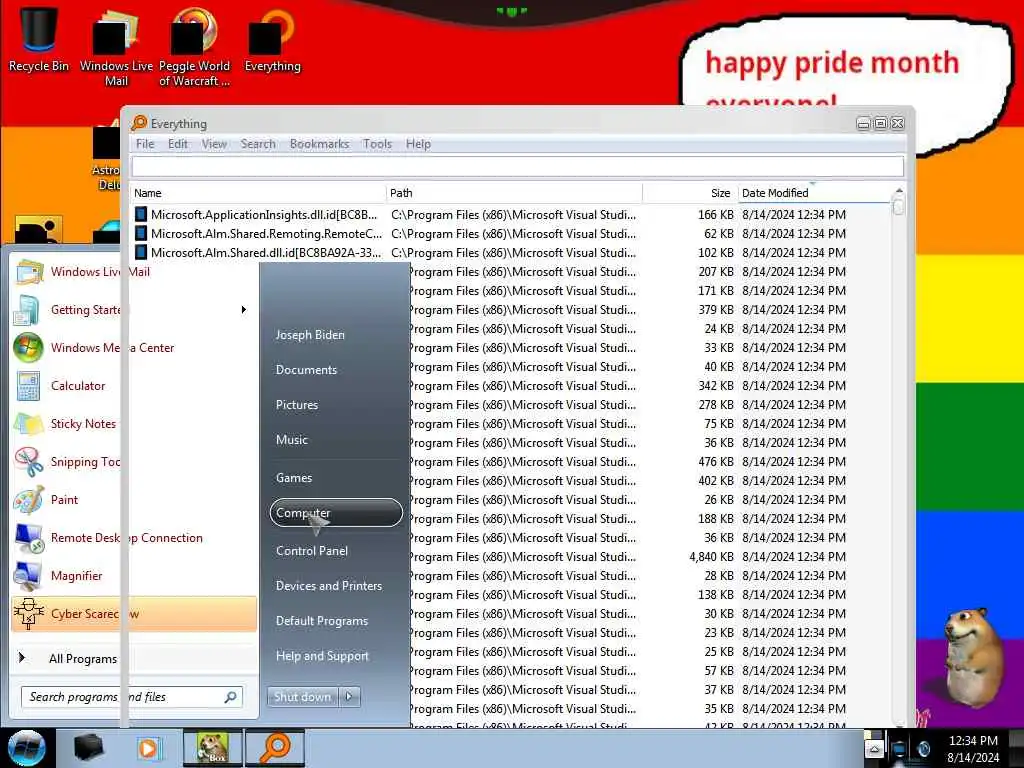Open Help and Support
Image resolution: width=1024 pixels, height=768 pixels.
point(323,656)
